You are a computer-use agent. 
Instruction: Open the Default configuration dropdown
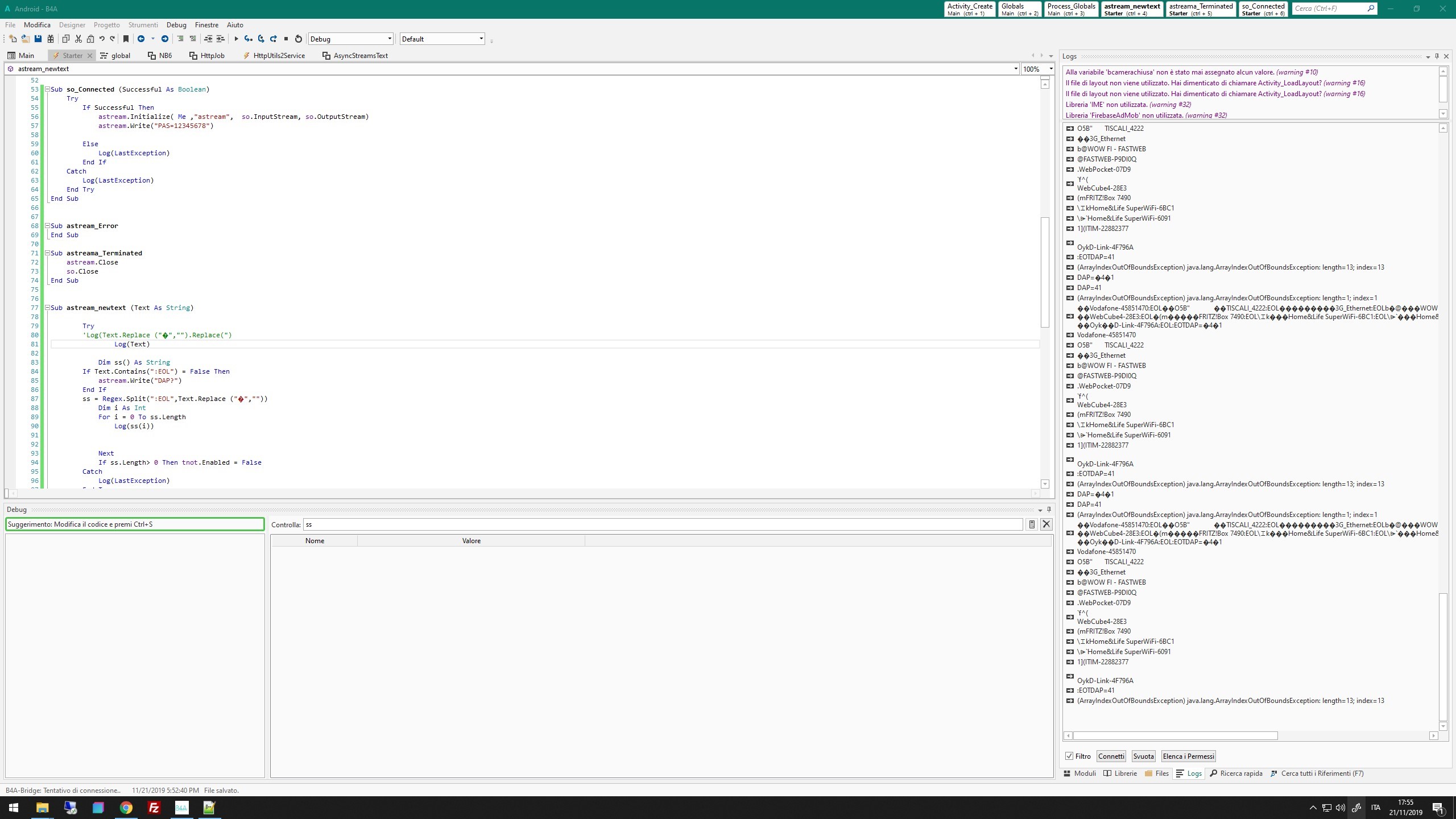[x=481, y=39]
